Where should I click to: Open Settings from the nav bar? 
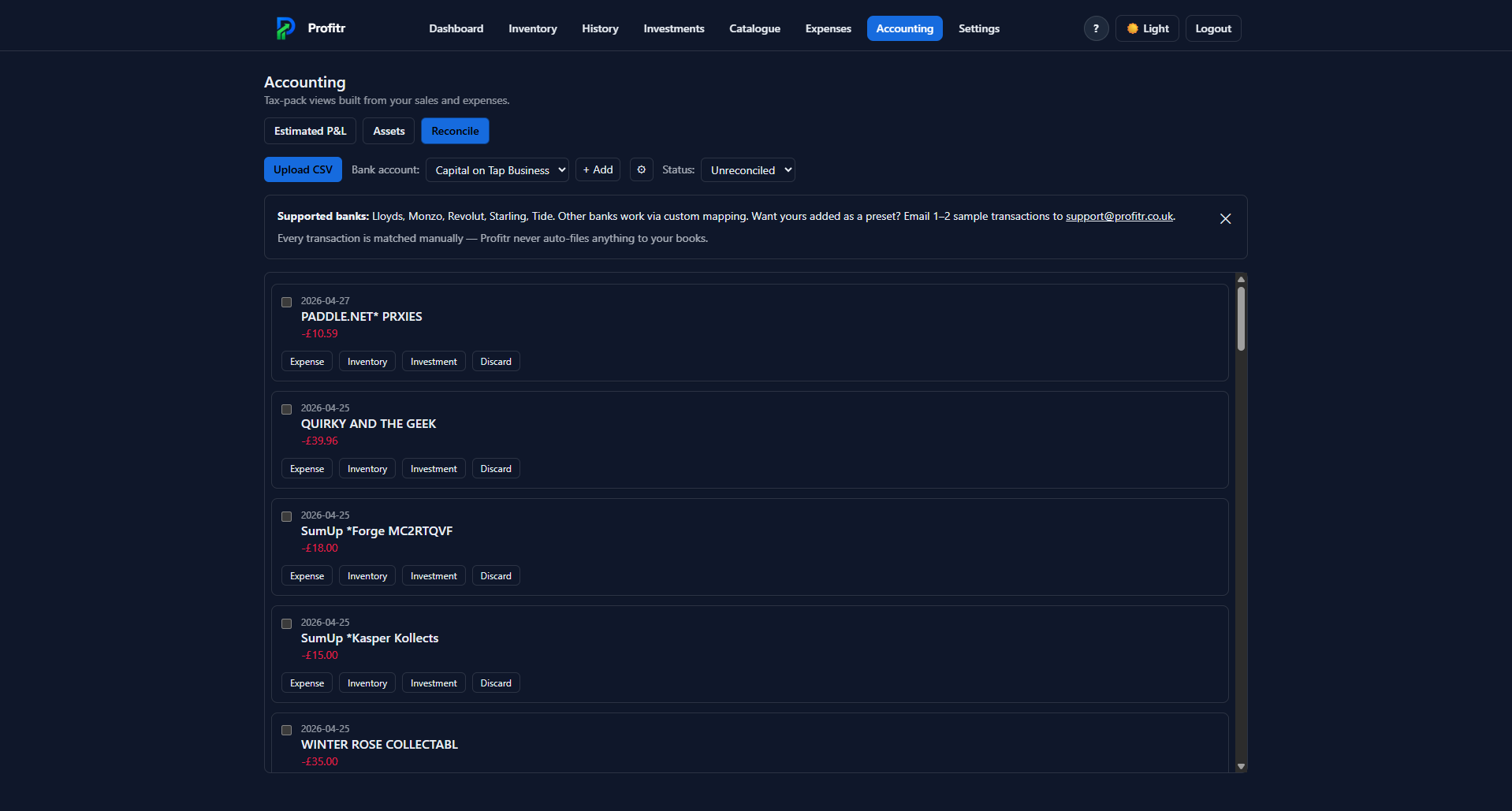(x=979, y=28)
